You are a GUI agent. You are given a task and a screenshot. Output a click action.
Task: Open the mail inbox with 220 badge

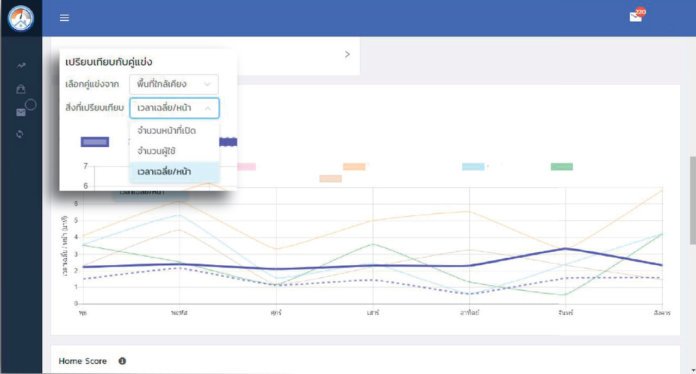[636, 16]
